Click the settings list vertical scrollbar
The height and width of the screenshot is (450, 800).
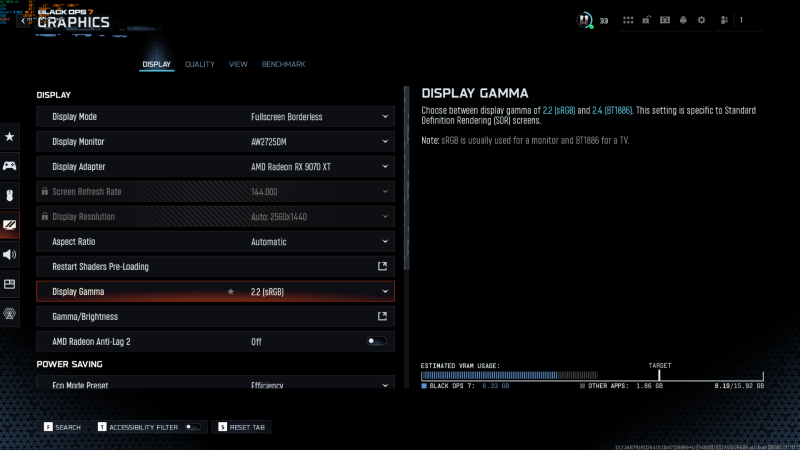[x=407, y=179]
